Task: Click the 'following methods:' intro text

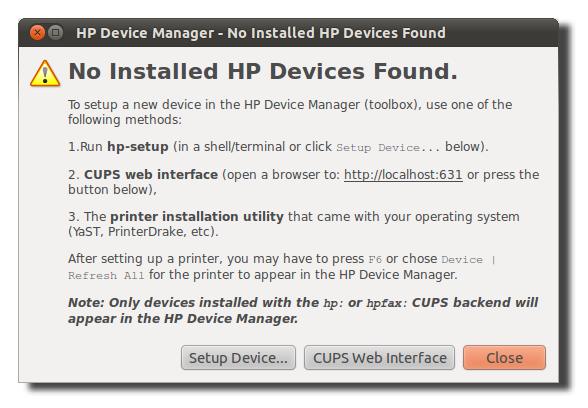Action: (x=125, y=120)
